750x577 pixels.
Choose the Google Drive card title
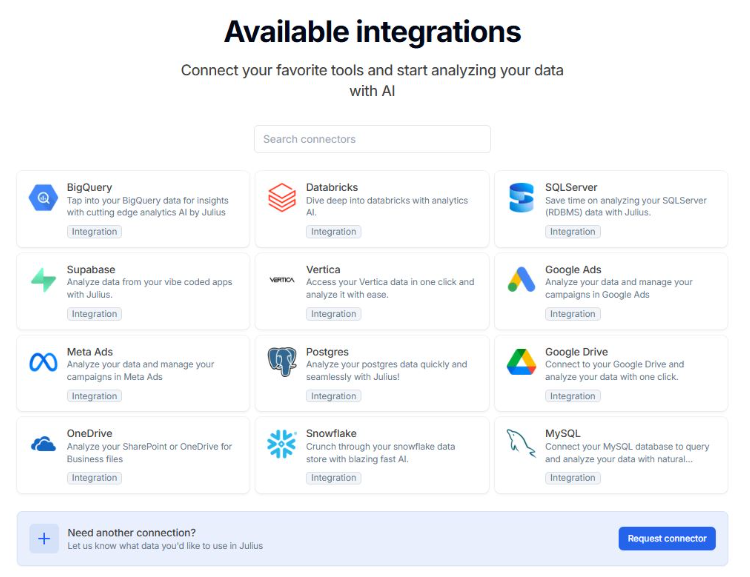coord(576,352)
